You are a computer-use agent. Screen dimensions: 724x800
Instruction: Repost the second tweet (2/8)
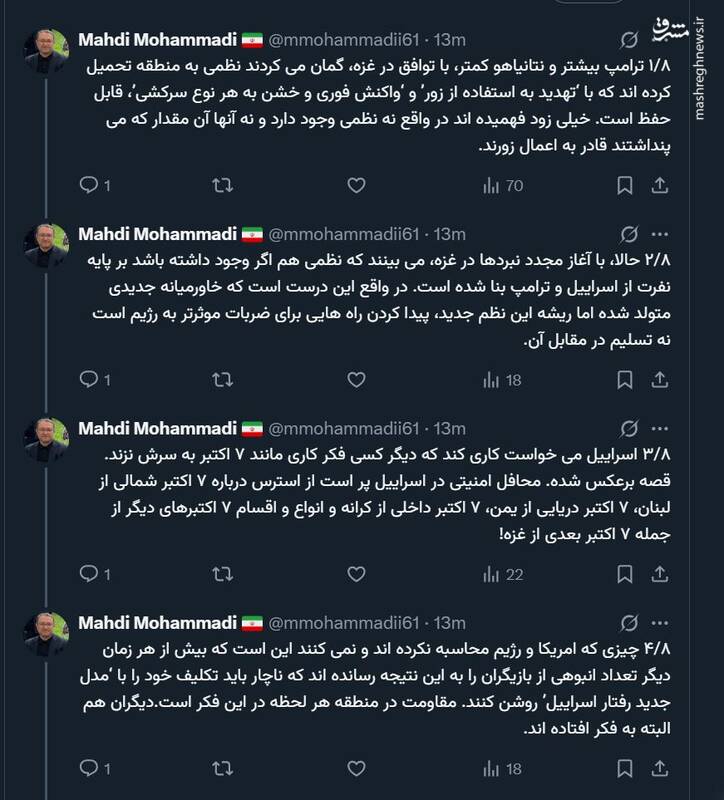225,380
